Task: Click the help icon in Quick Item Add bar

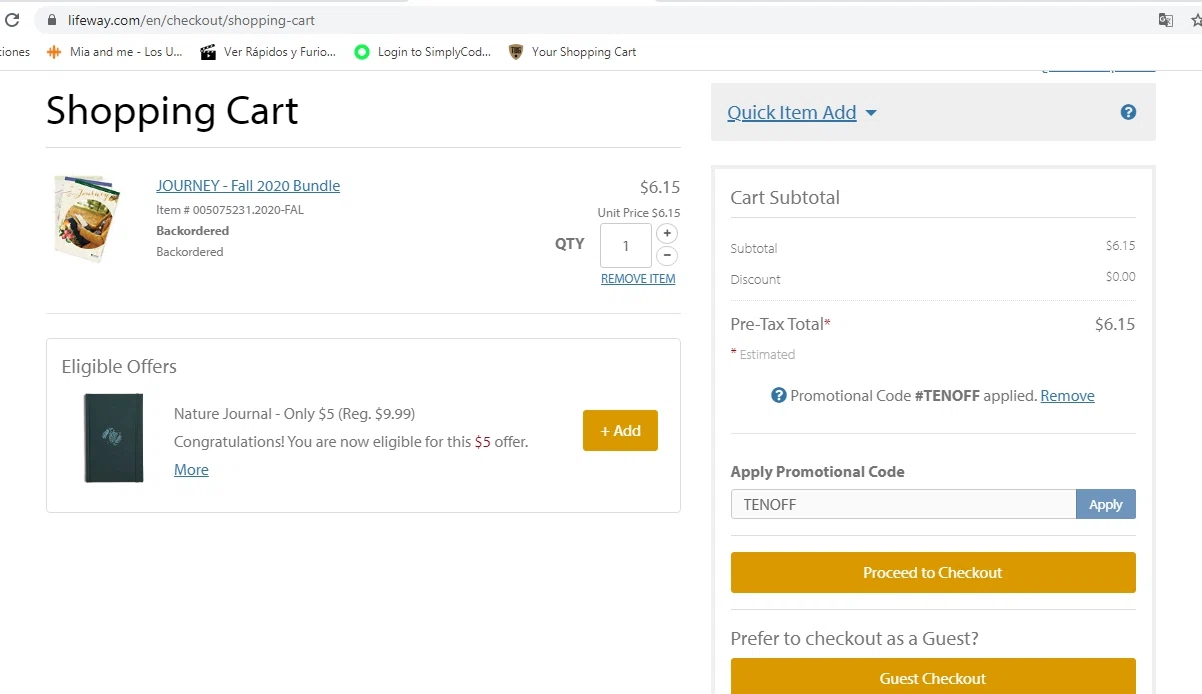Action: pyautogui.click(x=1128, y=112)
